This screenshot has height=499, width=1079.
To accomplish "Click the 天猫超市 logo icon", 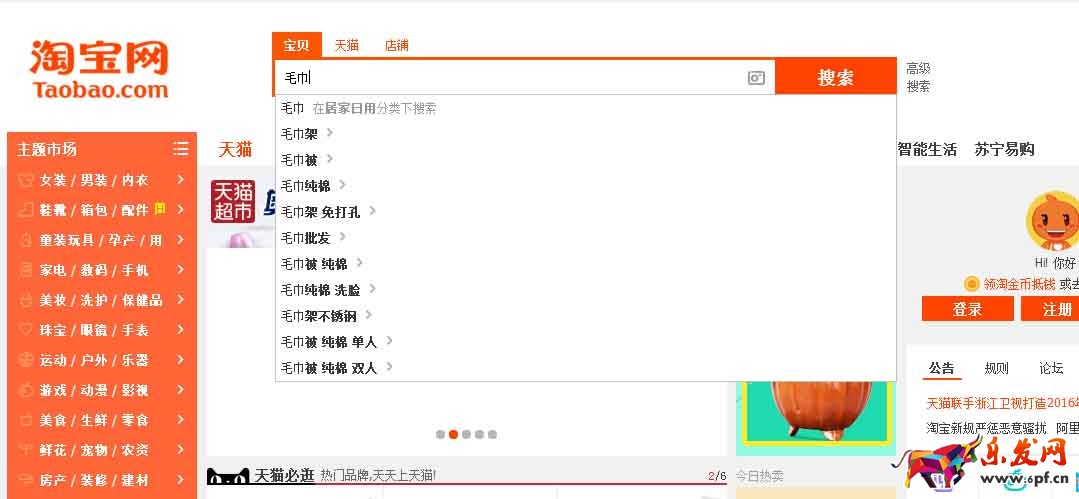I will click(232, 201).
